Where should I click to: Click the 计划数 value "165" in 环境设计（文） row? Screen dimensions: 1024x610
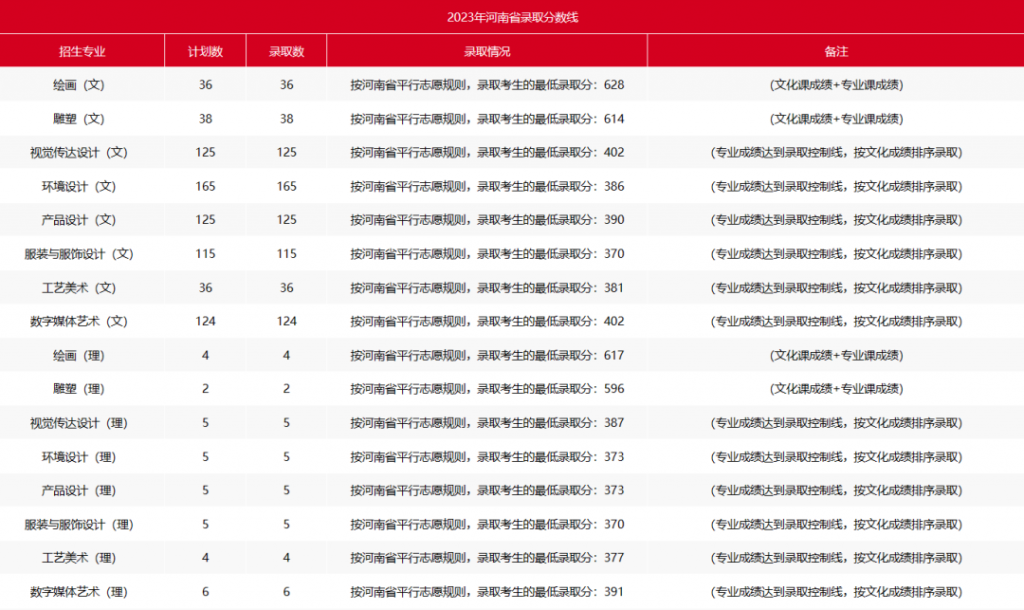point(205,186)
